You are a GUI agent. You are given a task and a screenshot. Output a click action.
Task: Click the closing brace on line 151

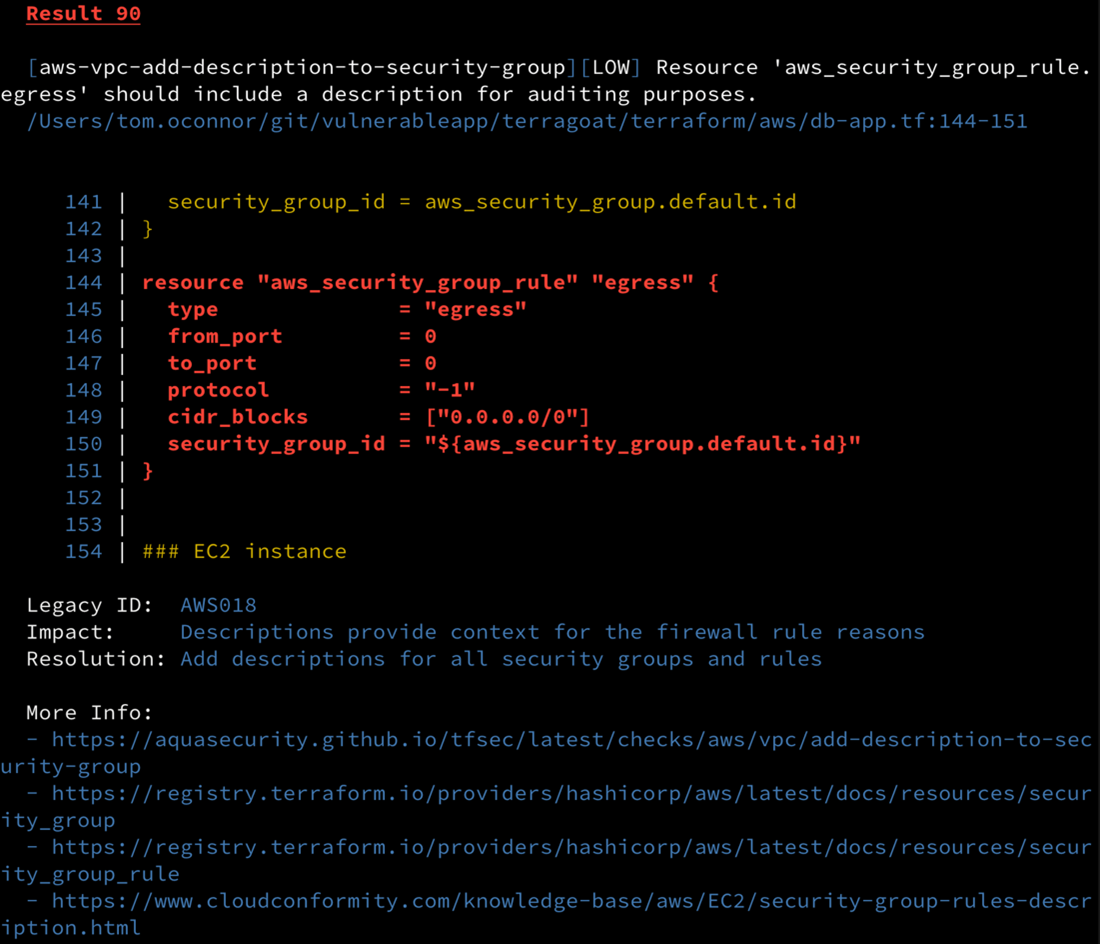click(x=147, y=471)
